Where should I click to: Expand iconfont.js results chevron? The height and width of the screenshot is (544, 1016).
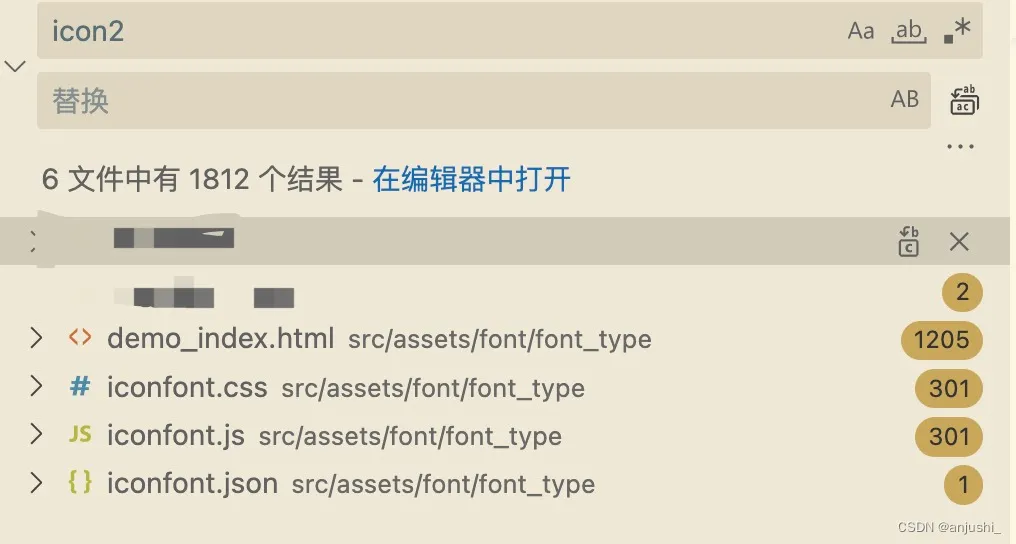point(36,434)
